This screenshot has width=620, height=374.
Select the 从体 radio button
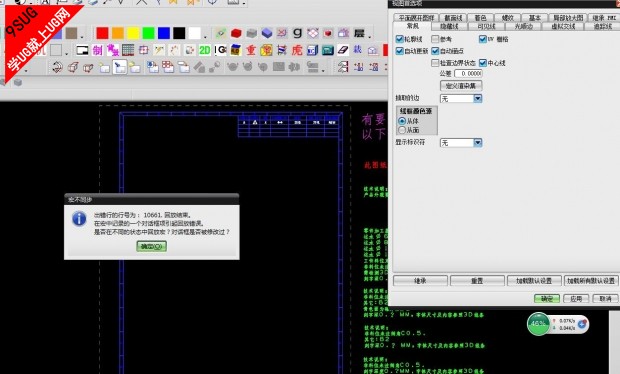coord(402,121)
